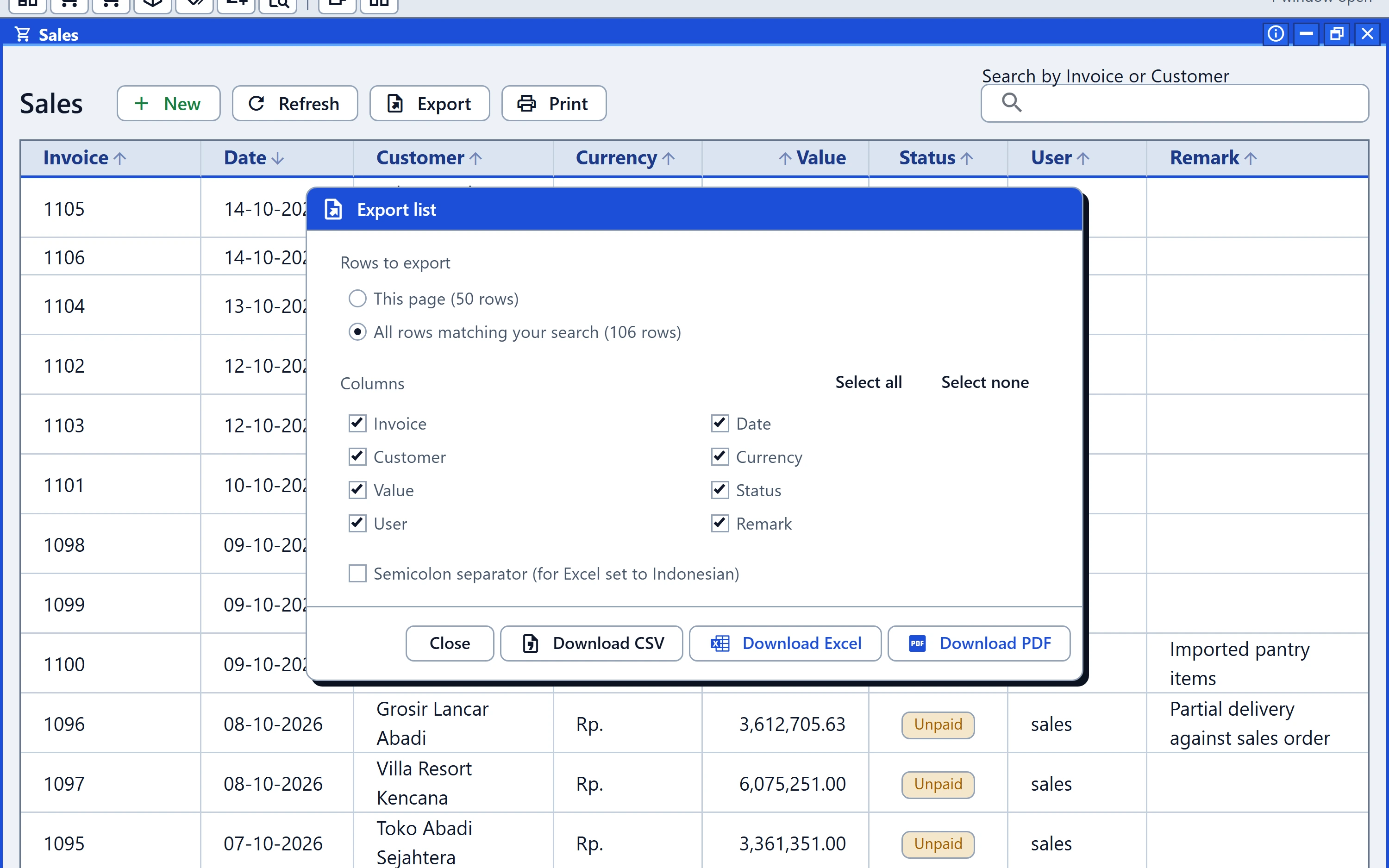Uncheck the Value column checkbox
This screenshot has width=1389, height=868.
coord(357,490)
